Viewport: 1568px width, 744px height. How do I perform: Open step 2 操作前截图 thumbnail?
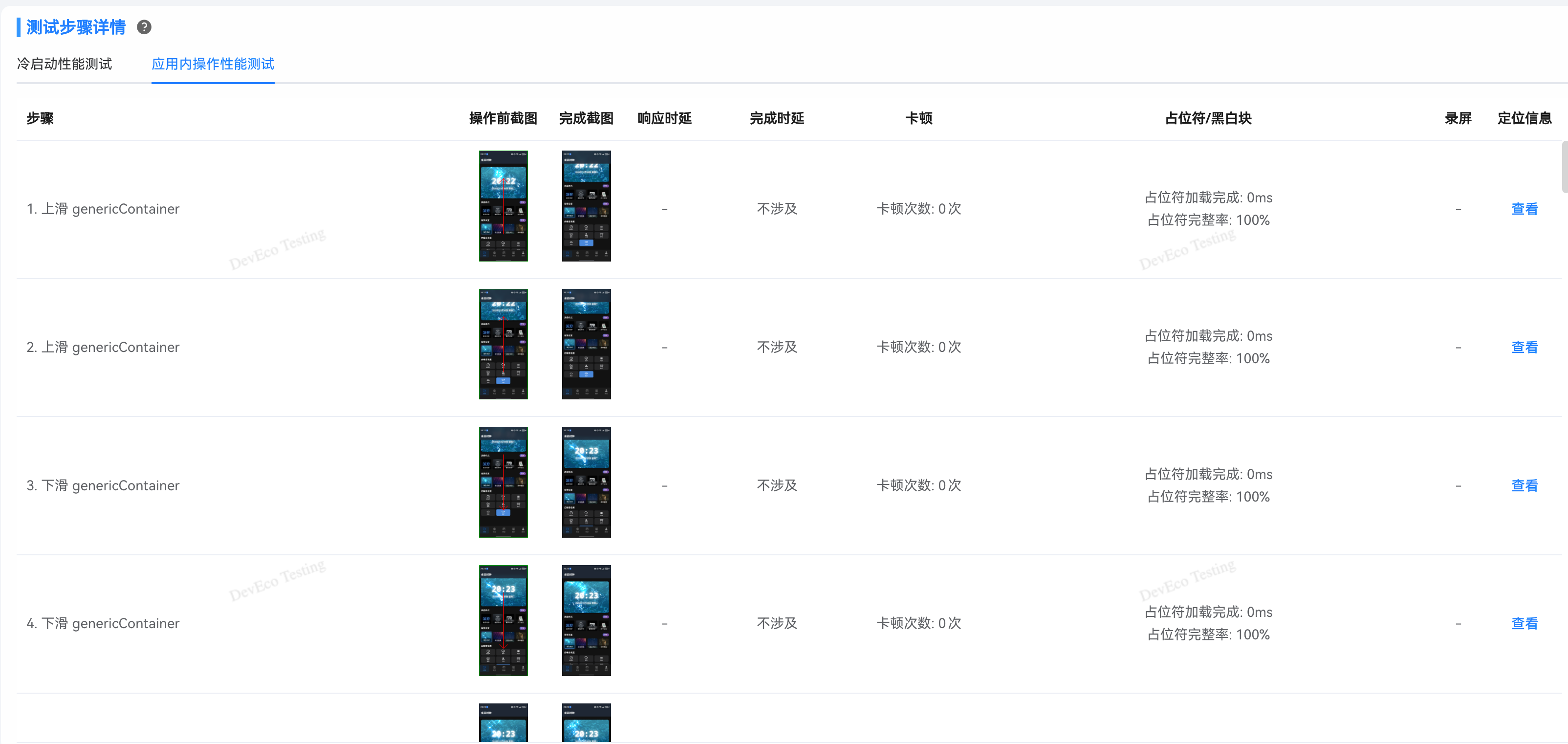[x=503, y=344]
